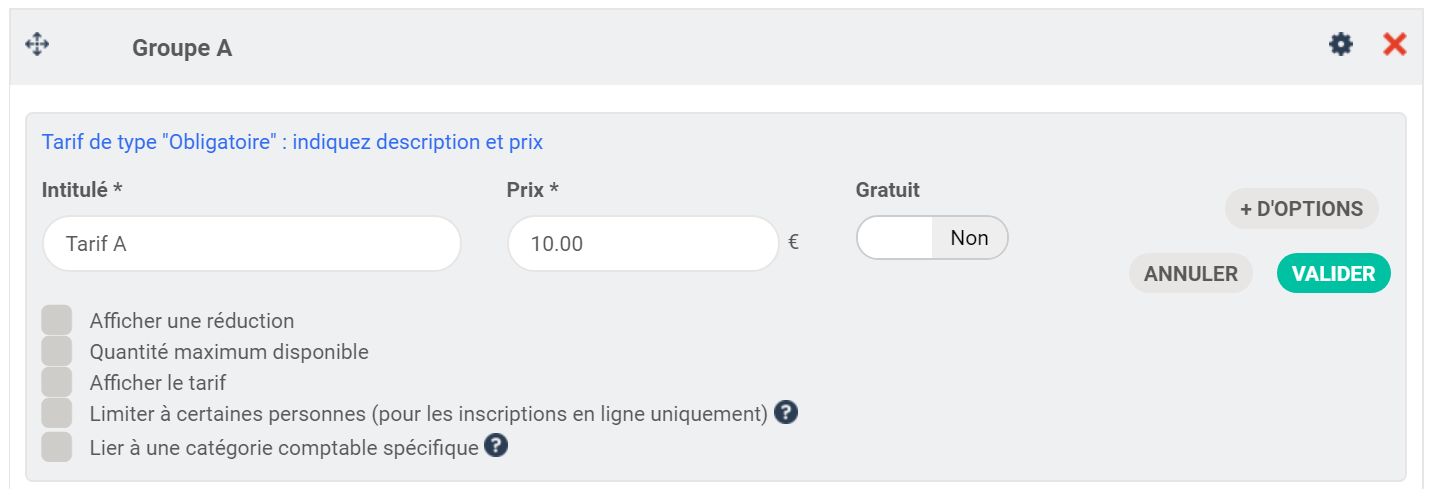Click the euro symbol next to the price

click(x=793, y=241)
